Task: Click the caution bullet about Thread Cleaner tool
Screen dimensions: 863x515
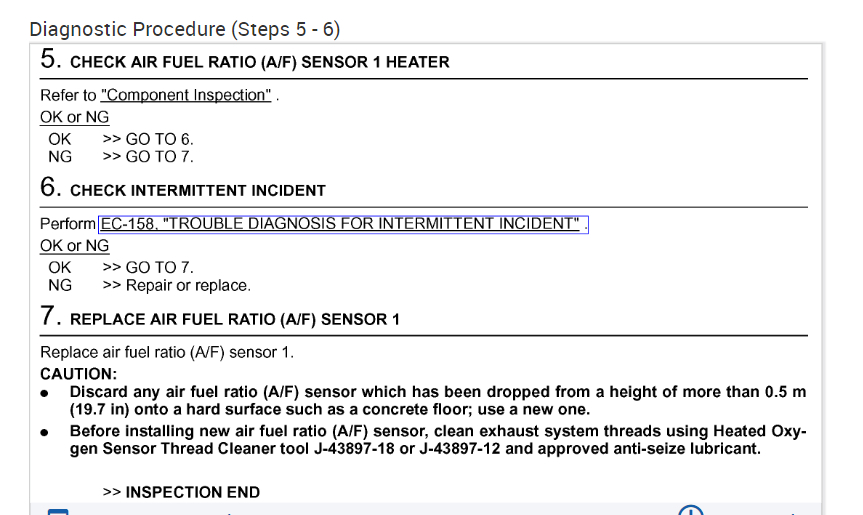Action: coord(437,440)
